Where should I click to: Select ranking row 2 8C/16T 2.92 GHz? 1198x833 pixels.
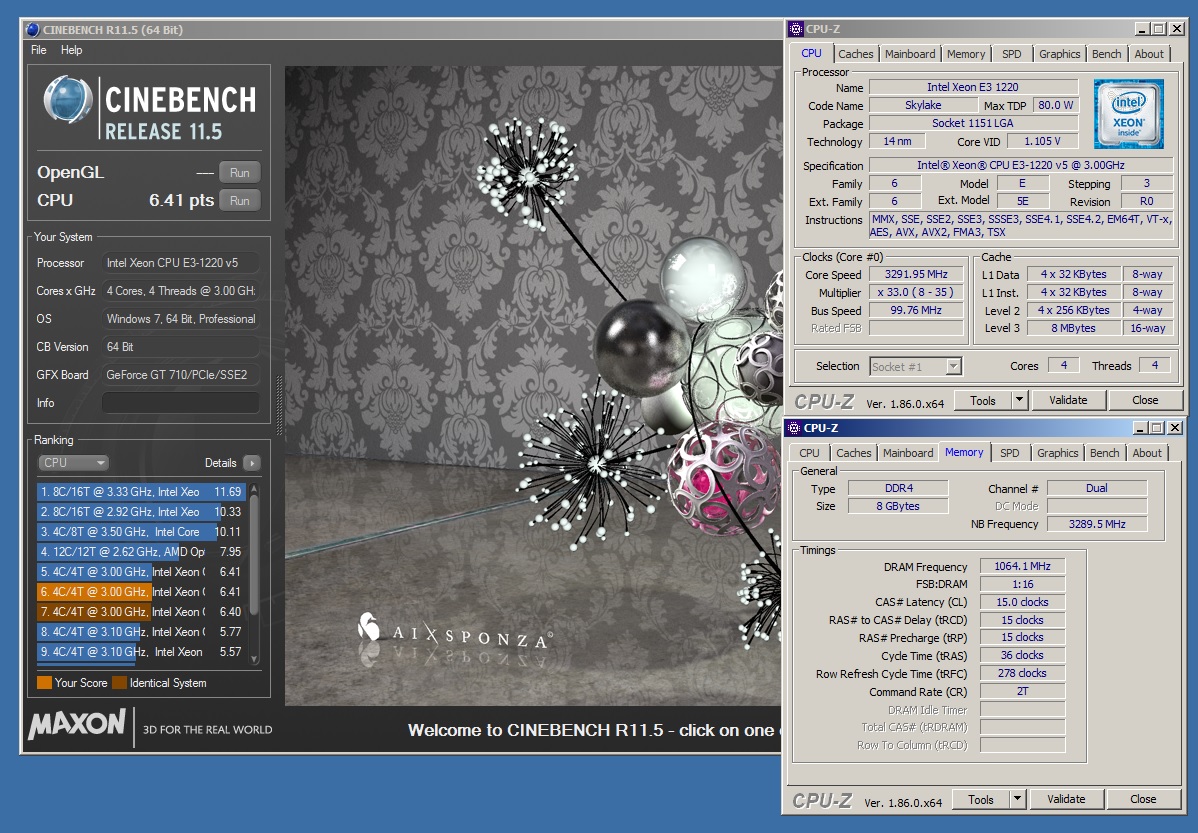pos(141,512)
